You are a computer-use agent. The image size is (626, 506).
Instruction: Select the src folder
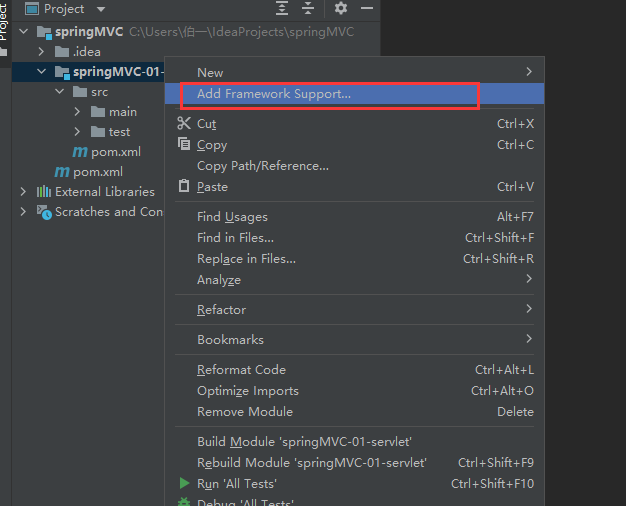pos(99,92)
